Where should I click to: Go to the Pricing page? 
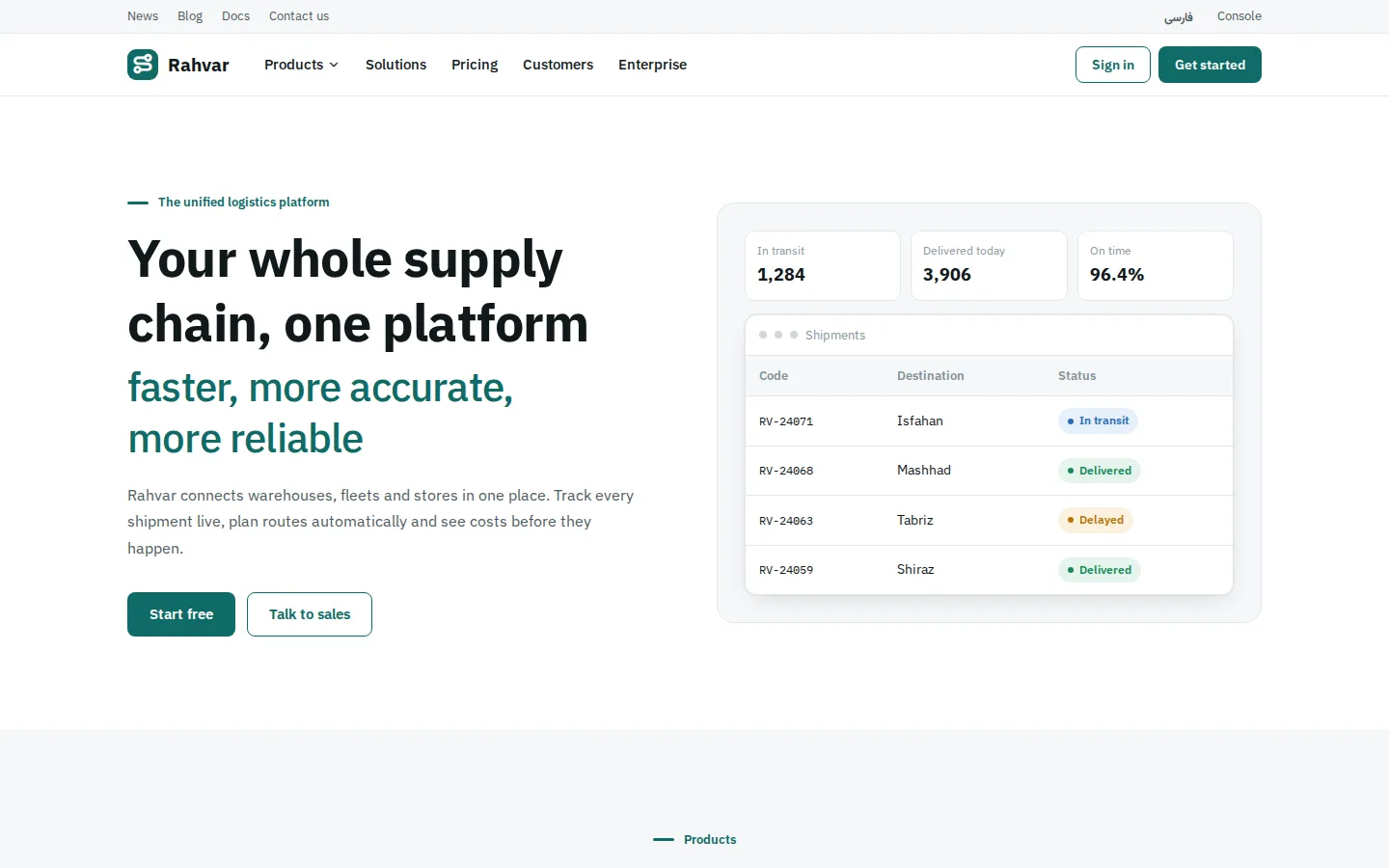475,65
